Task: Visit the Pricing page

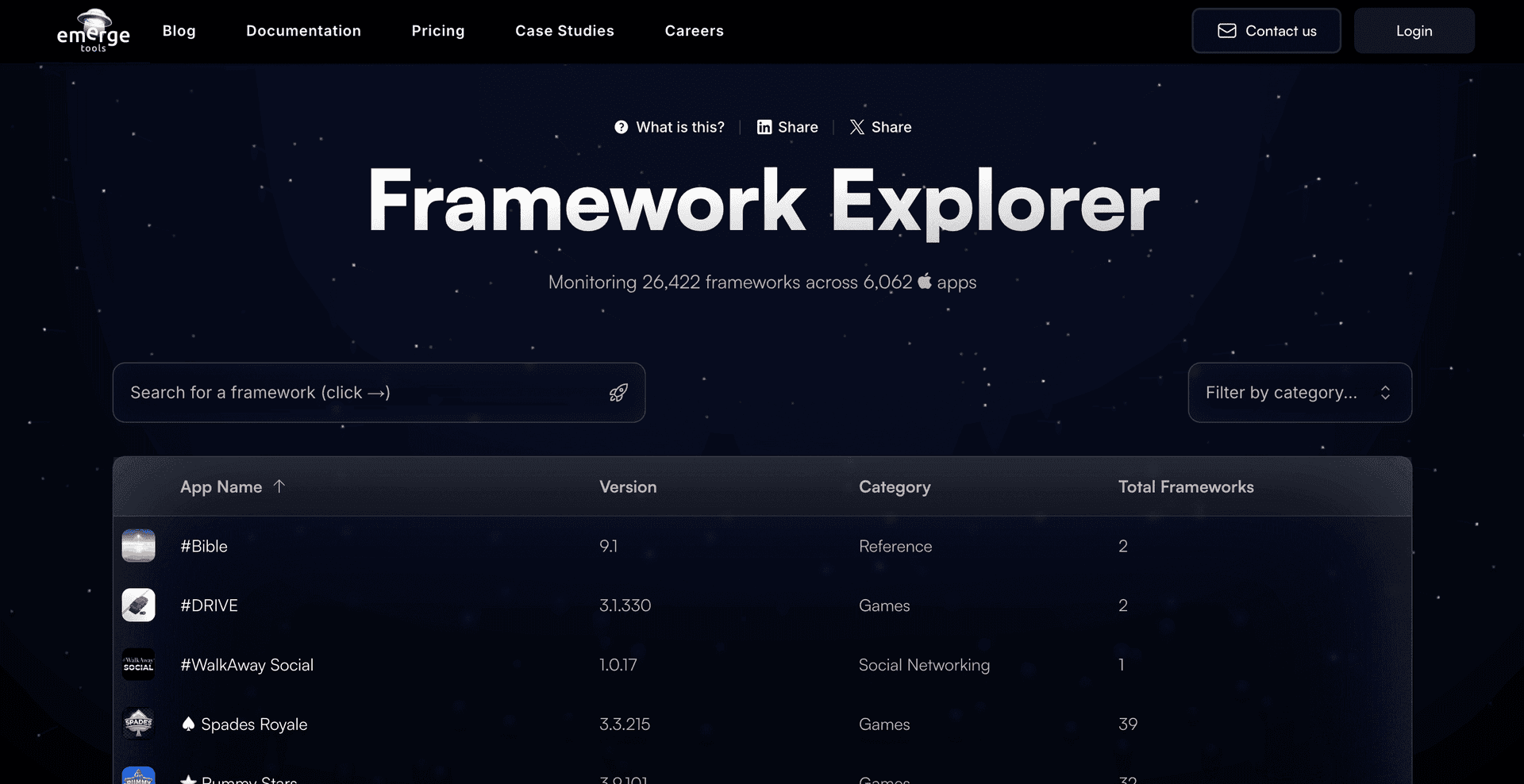Action: coord(438,31)
